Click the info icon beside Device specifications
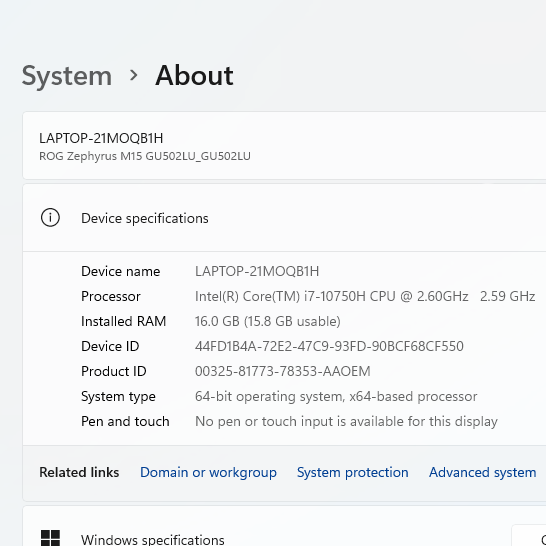The width and height of the screenshot is (546, 546). coord(50,218)
